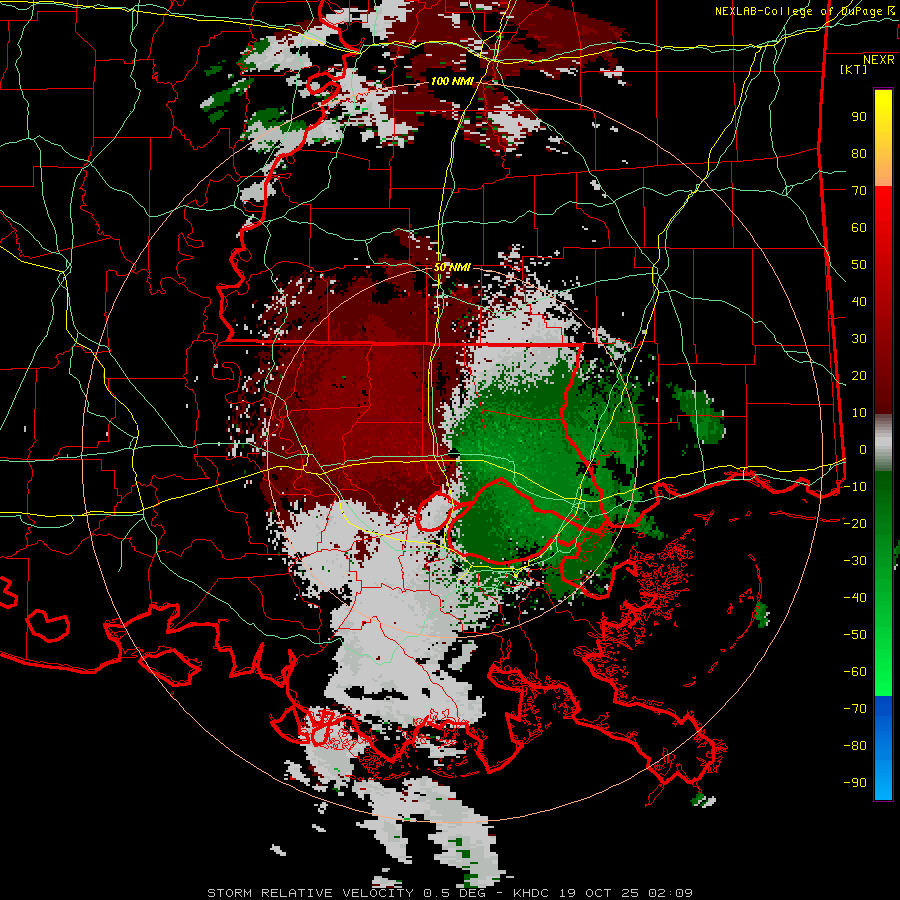Image resolution: width=900 pixels, height=900 pixels.
Task: Pick the gray zero-velocity segment of color bar
Action: tap(883, 445)
